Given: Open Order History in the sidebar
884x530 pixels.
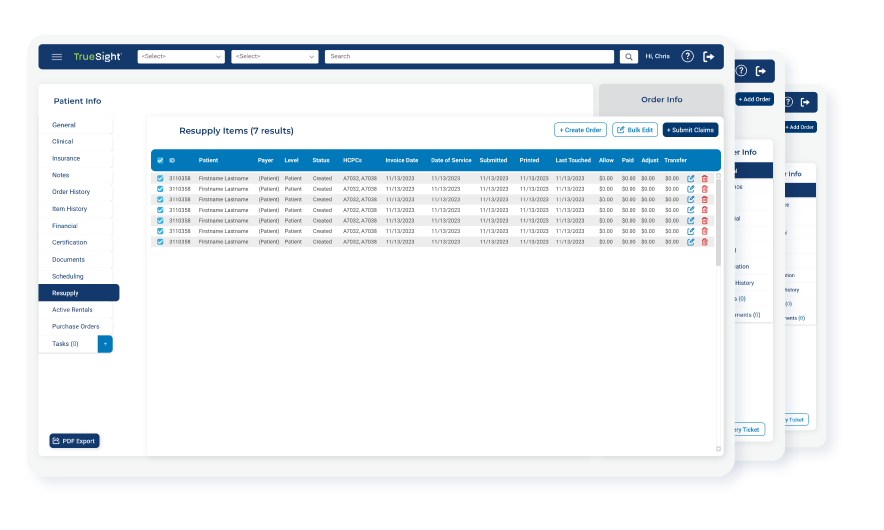Looking at the screenshot, I should coord(76,192).
